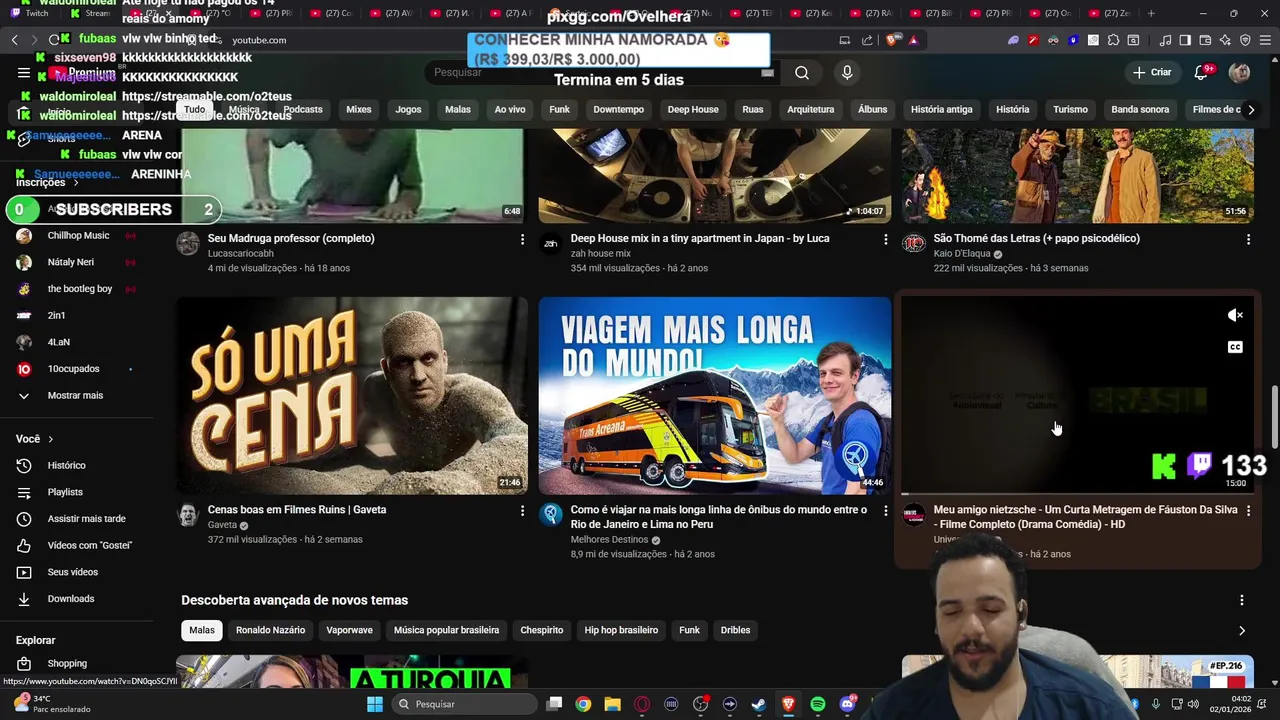Click the taskbar Pesquisar search box
The image size is (1280, 720).
(462, 704)
